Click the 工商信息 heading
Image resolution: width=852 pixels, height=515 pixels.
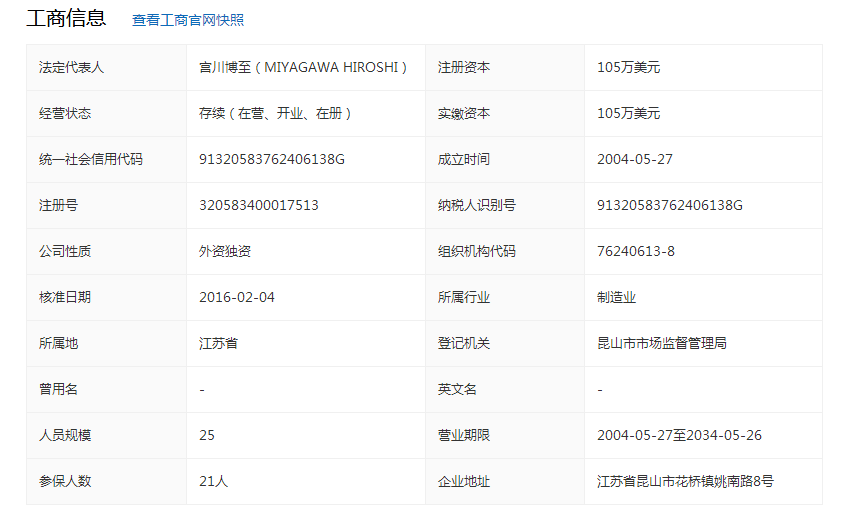66,18
